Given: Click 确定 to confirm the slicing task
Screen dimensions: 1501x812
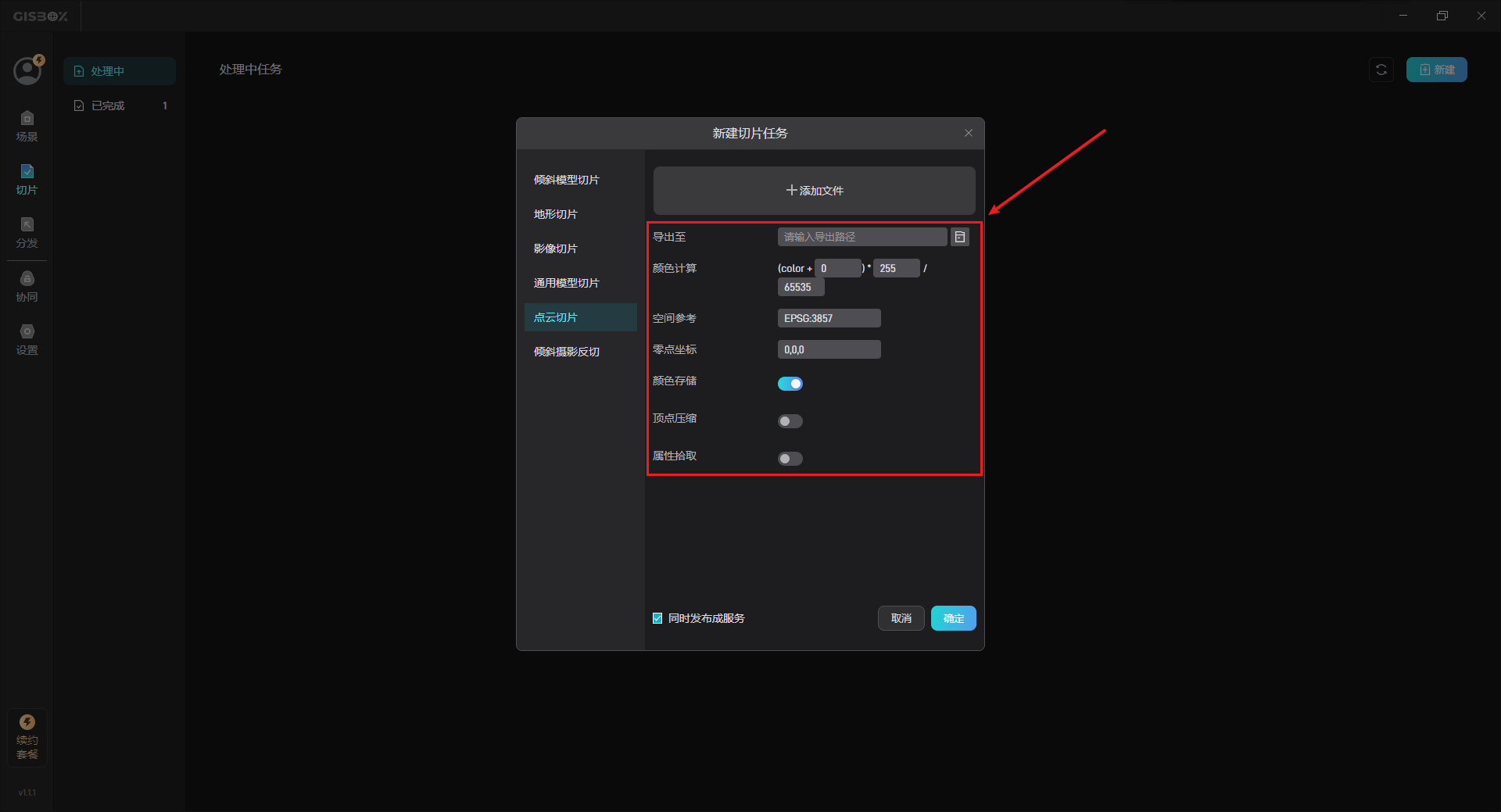Looking at the screenshot, I should [953, 618].
